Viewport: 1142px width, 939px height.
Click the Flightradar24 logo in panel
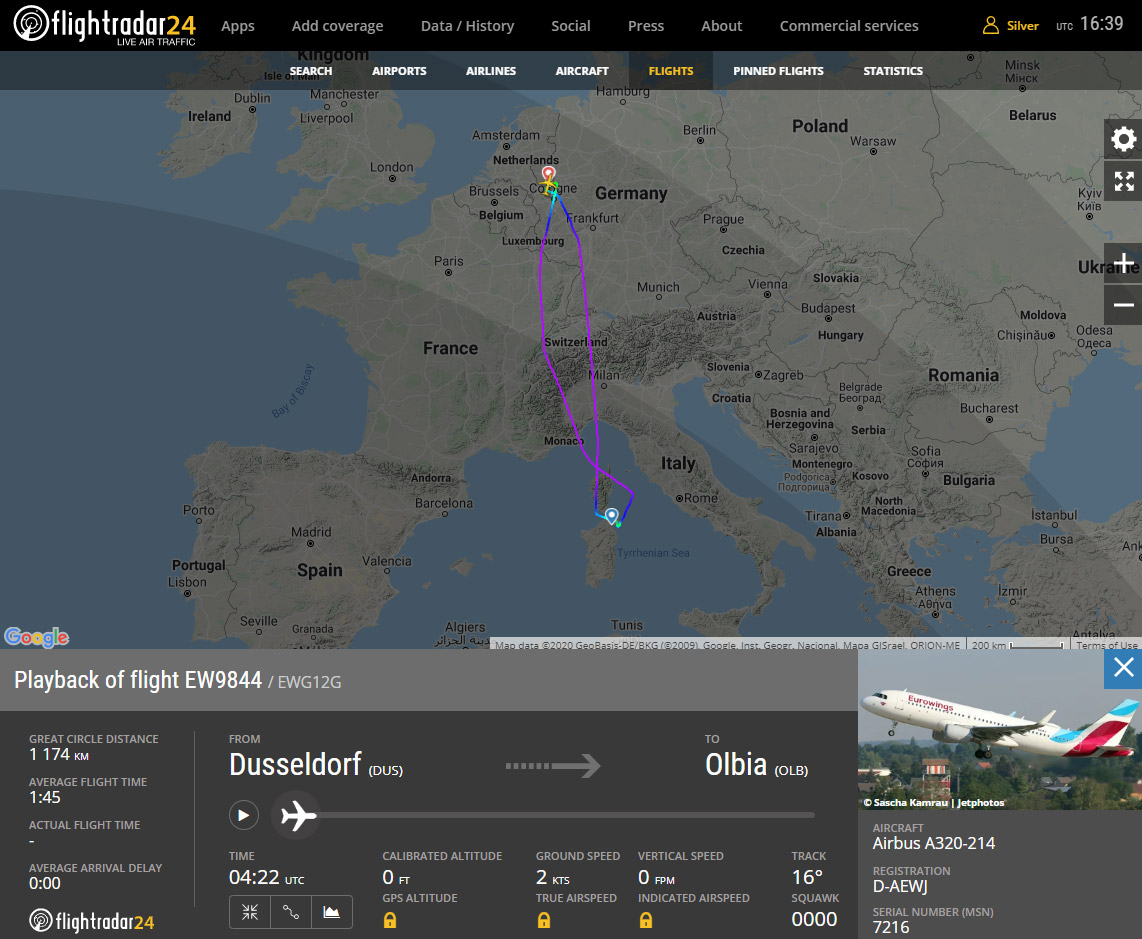(x=92, y=922)
